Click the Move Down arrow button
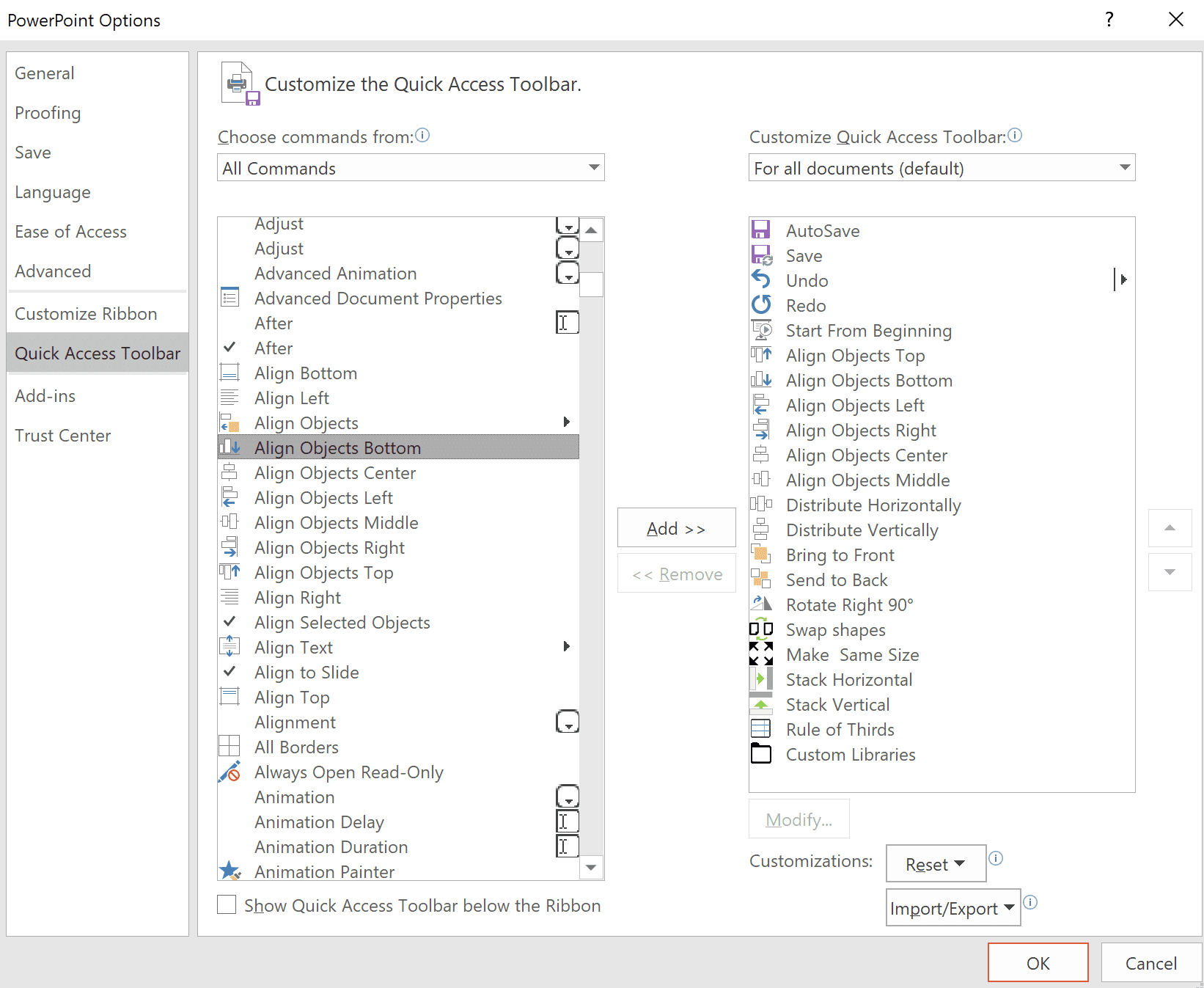 1170,572
